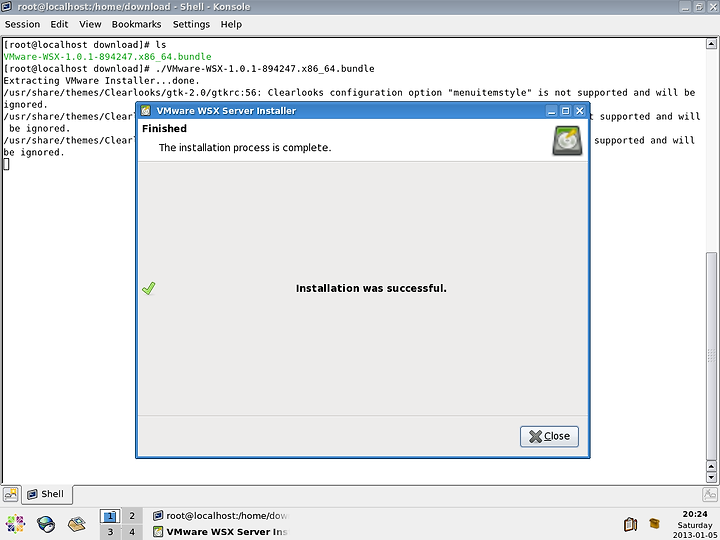Screen dimensions: 720x540
Task: Activate VMware WSX Server Installer taskbar entry
Action: coord(220,532)
